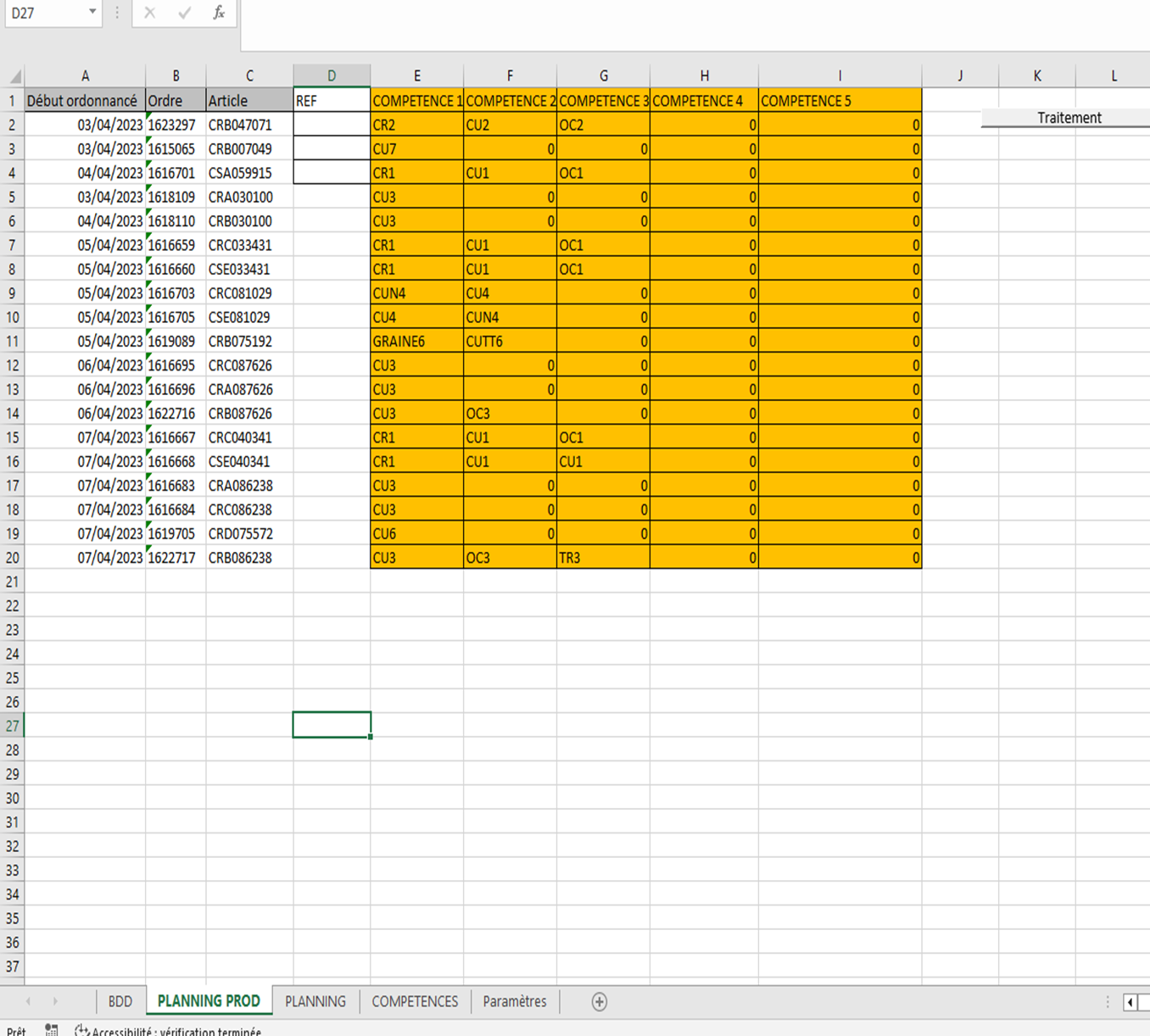Click the Select All corner triangle
Screen dimensions: 1150x1036
click(14, 76)
